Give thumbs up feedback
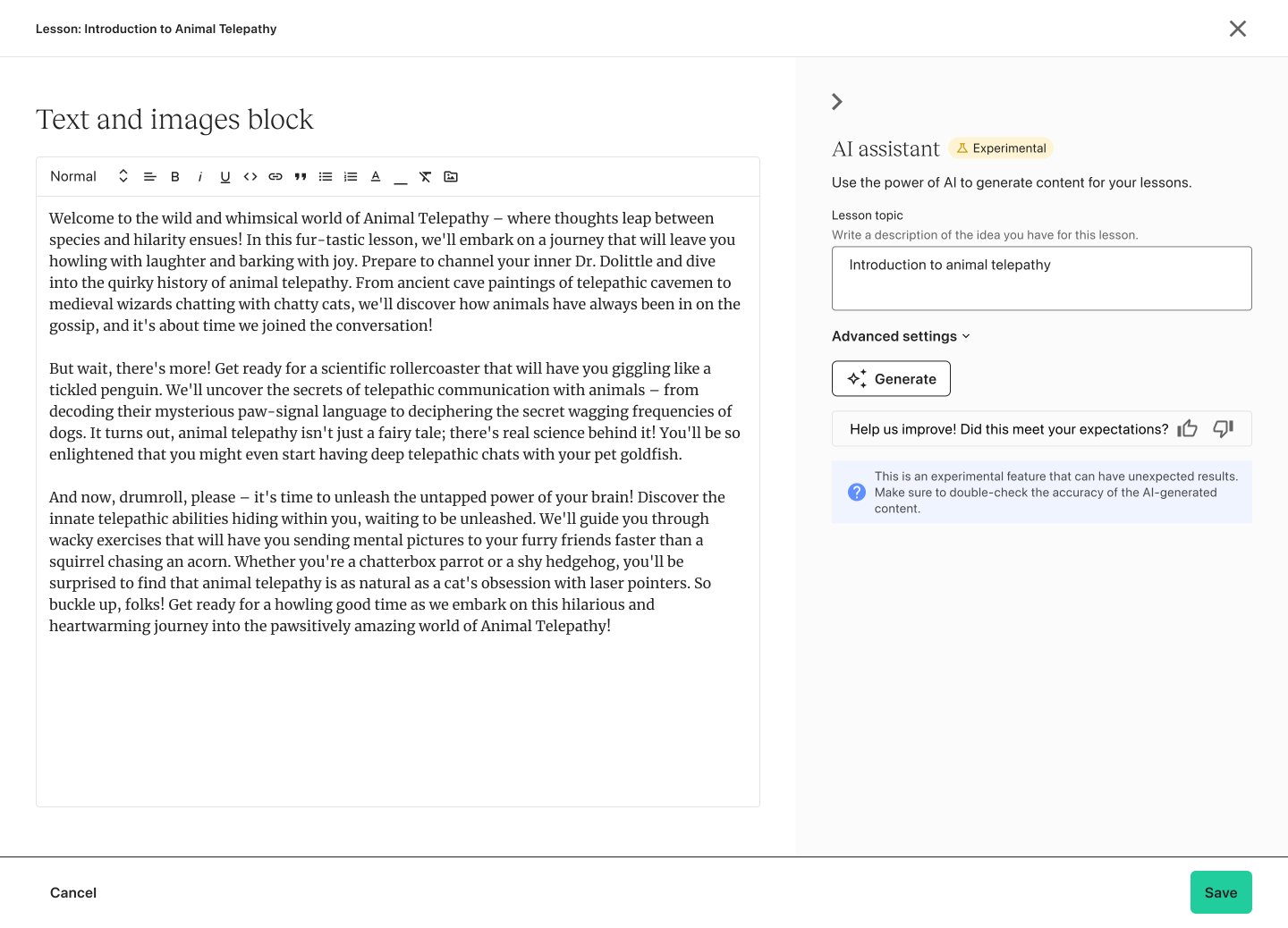 (x=1188, y=429)
